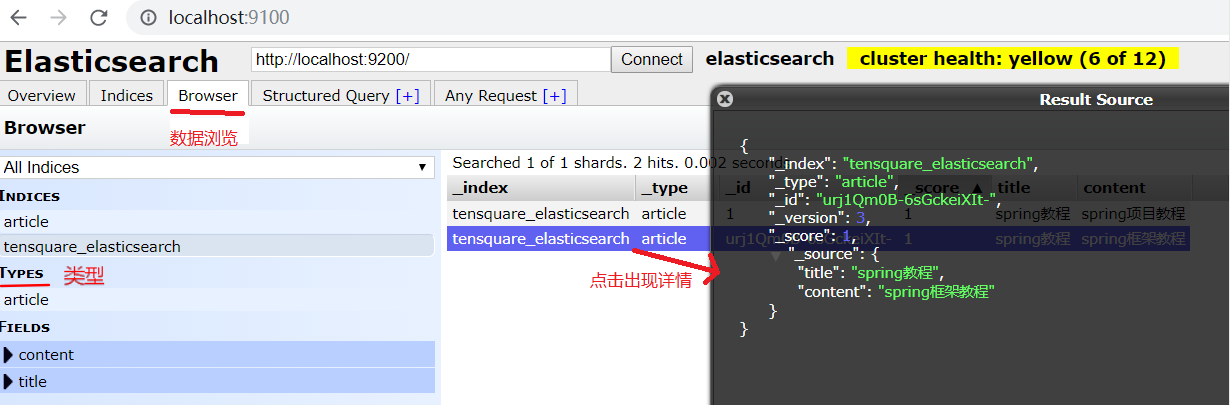Viewport: 1230px width, 405px height.
Task: Click 'spring框架教程' cell in results table
Action: coord(1133,239)
